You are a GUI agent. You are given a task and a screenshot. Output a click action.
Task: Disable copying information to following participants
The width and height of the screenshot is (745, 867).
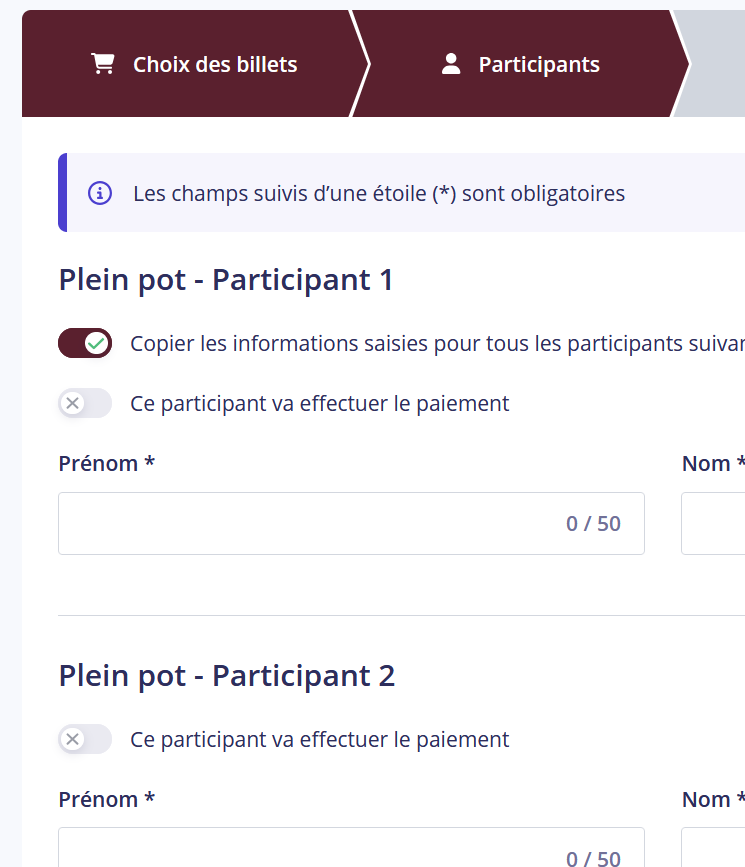pos(85,343)
